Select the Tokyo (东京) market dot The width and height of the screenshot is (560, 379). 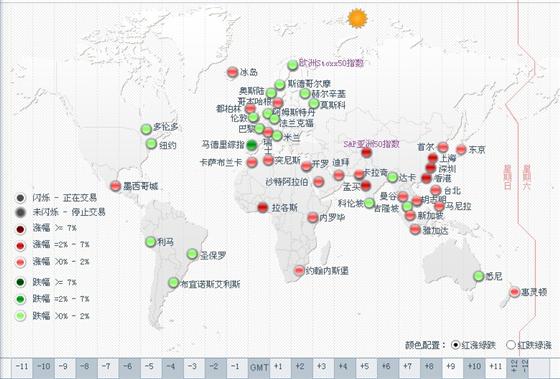click(461, 149)
